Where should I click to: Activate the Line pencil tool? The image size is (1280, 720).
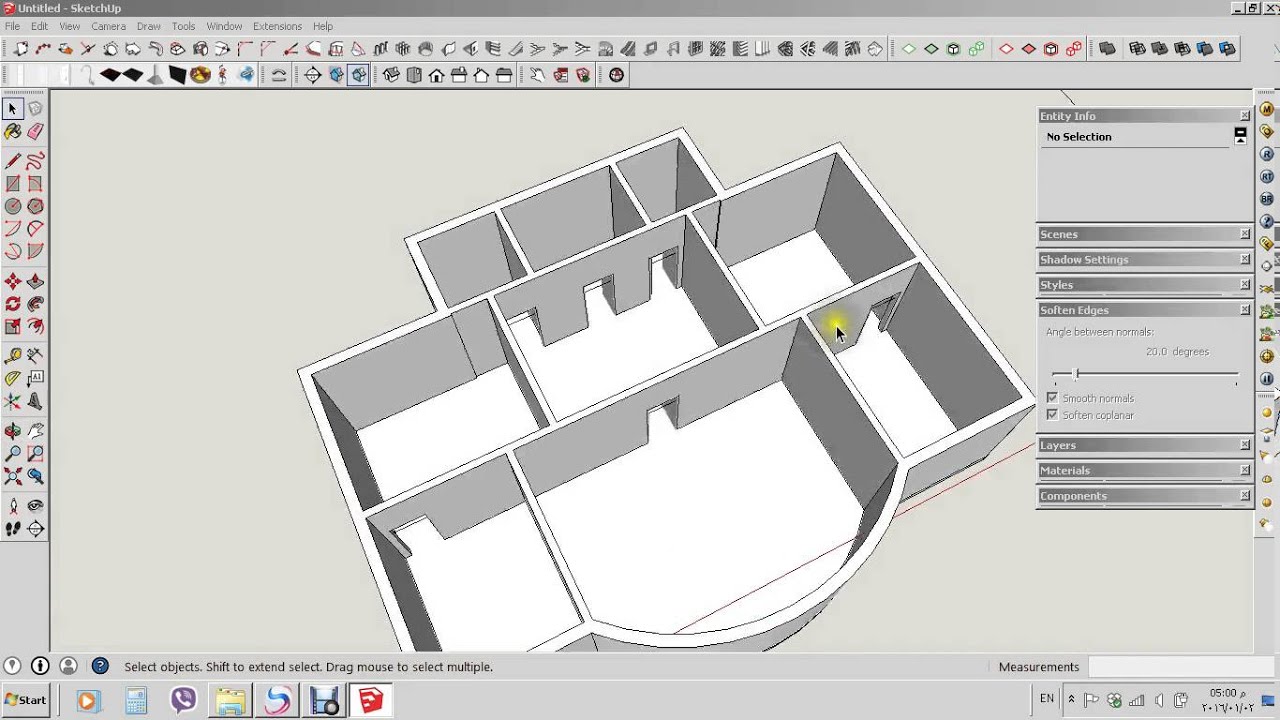pyautogui.click(x=13, y=161)
